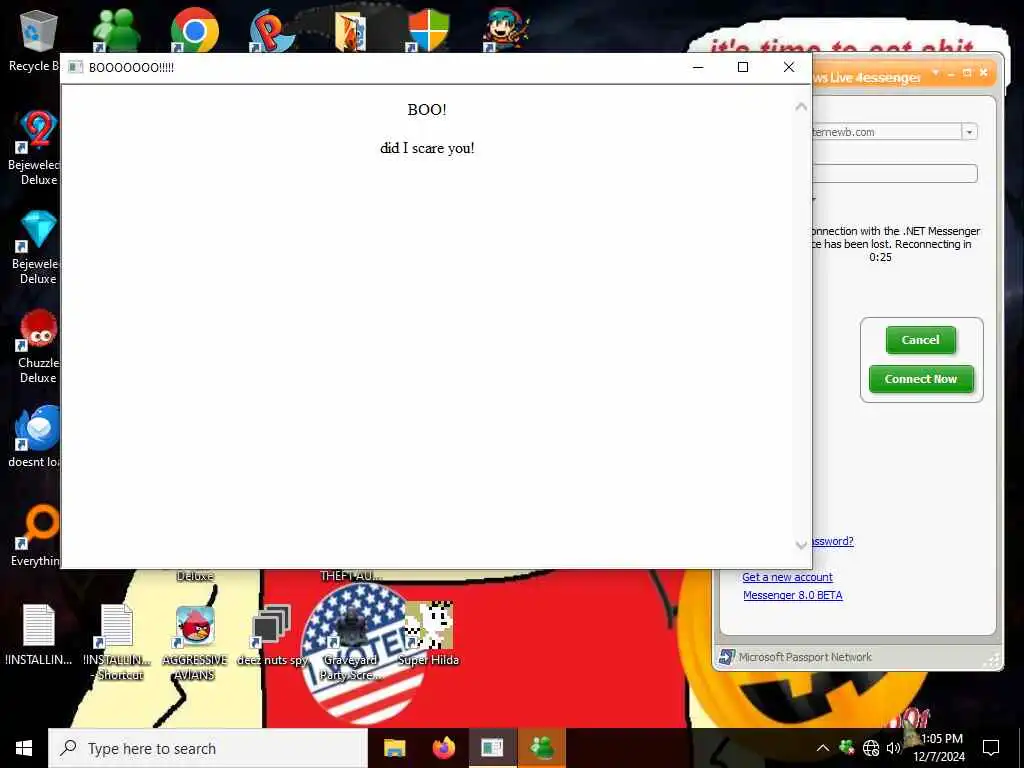Select the Messenger taskbar button
The width and height of the screenshot is (1024, 768).
tap(542, 748)
